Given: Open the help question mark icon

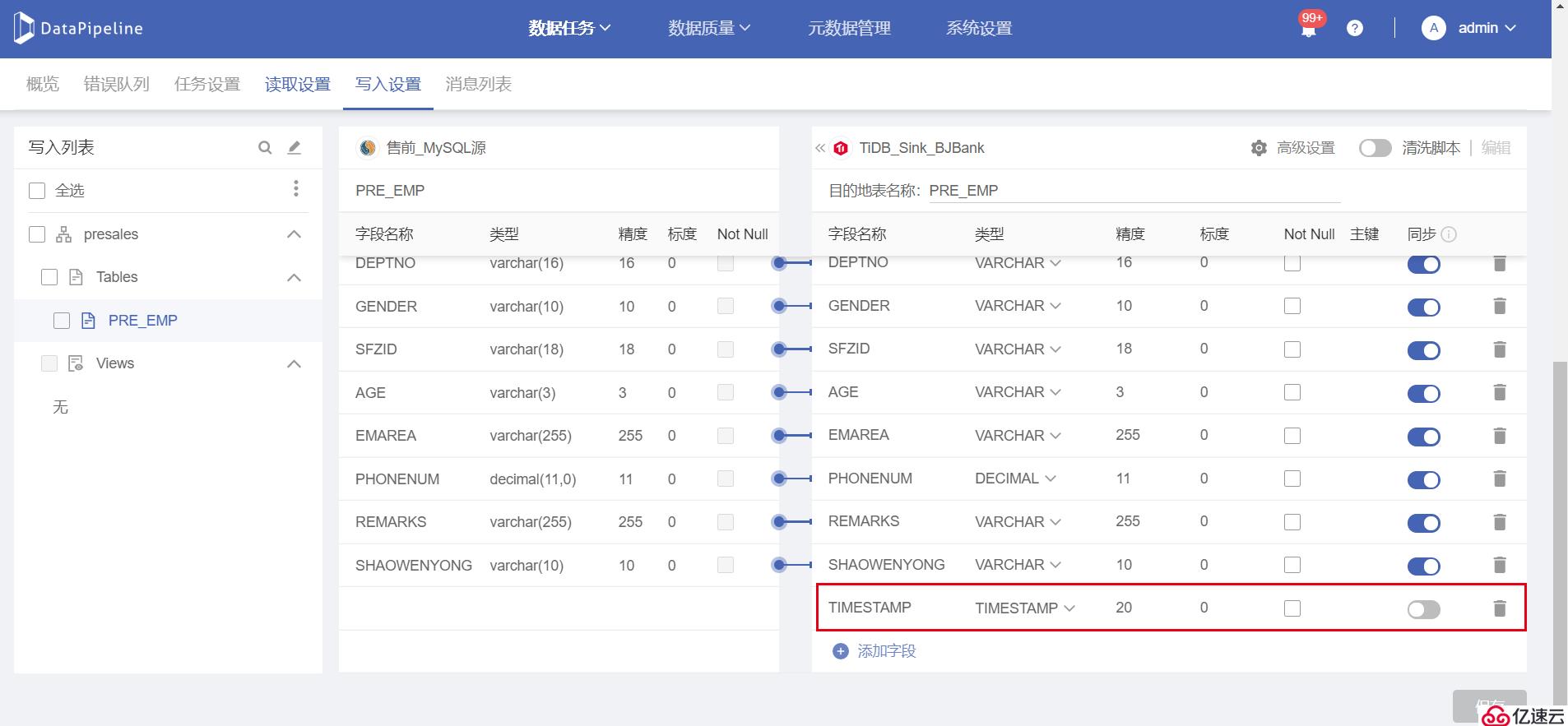Looking at the screenshot, I should [x=1355, y=28].
